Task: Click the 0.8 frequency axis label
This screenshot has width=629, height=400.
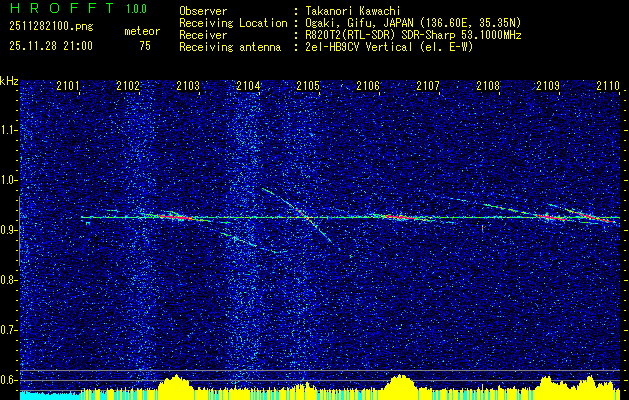Action: pos(8,280)
